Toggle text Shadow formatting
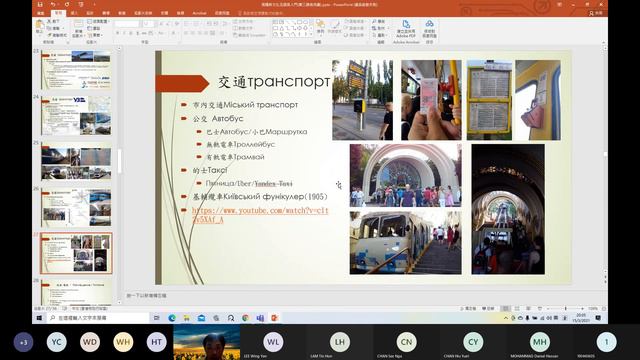 point(138,33)
